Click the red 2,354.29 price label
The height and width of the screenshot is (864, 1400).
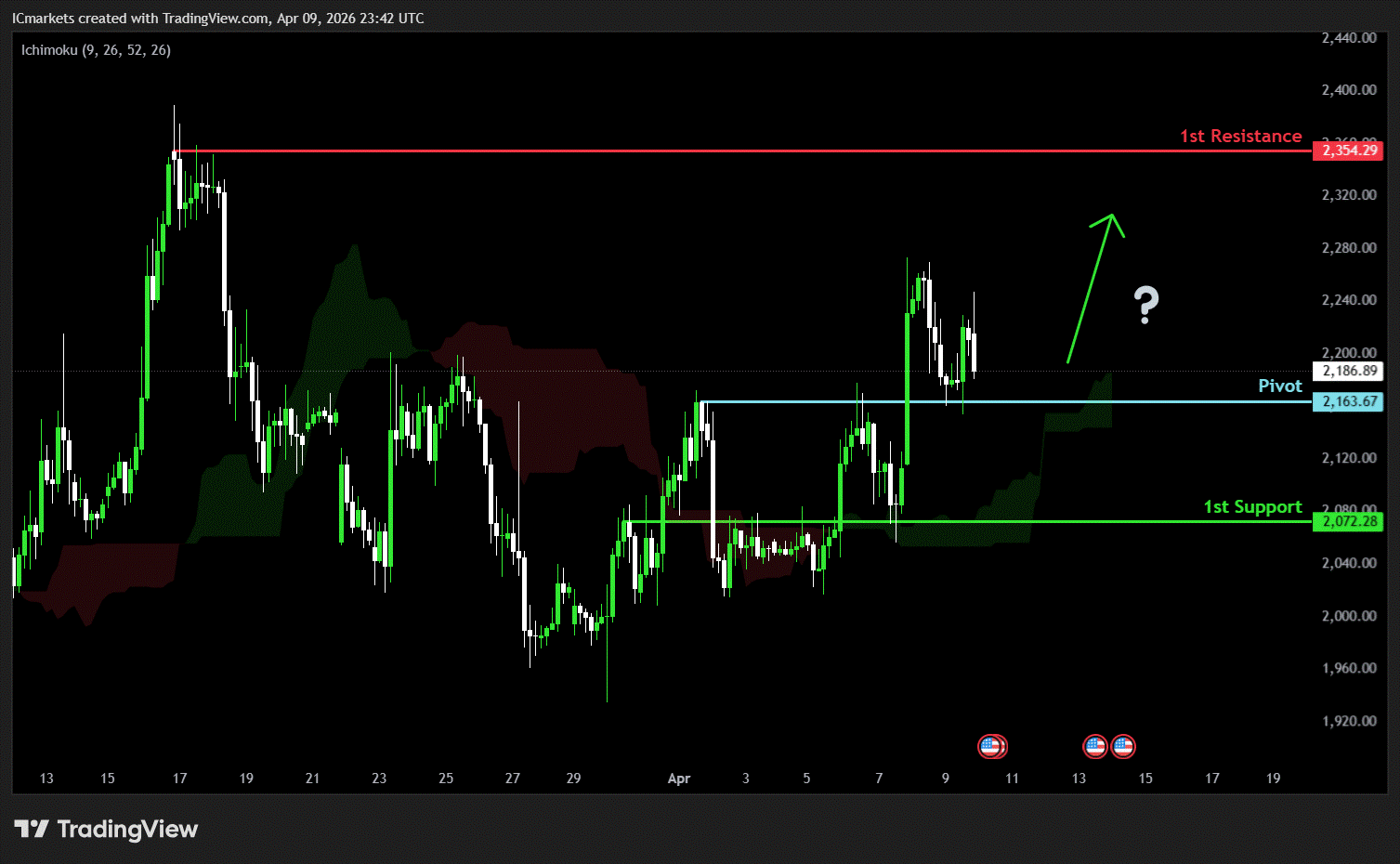[1347, 151]
